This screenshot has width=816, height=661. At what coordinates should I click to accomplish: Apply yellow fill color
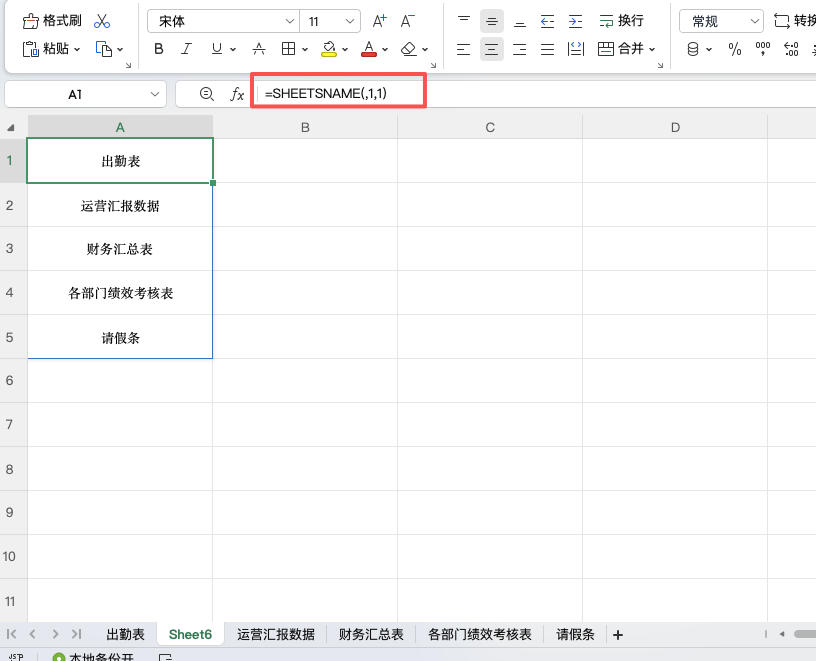pyautogui.click(x=329, y=49)
